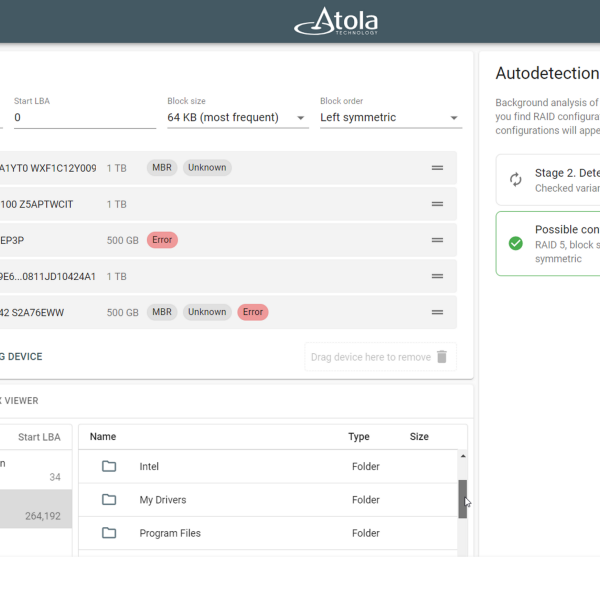Screen dimensions: 600x600
Task: Click the file list scrollbar thumb
Action: click(x=463, y=499)
